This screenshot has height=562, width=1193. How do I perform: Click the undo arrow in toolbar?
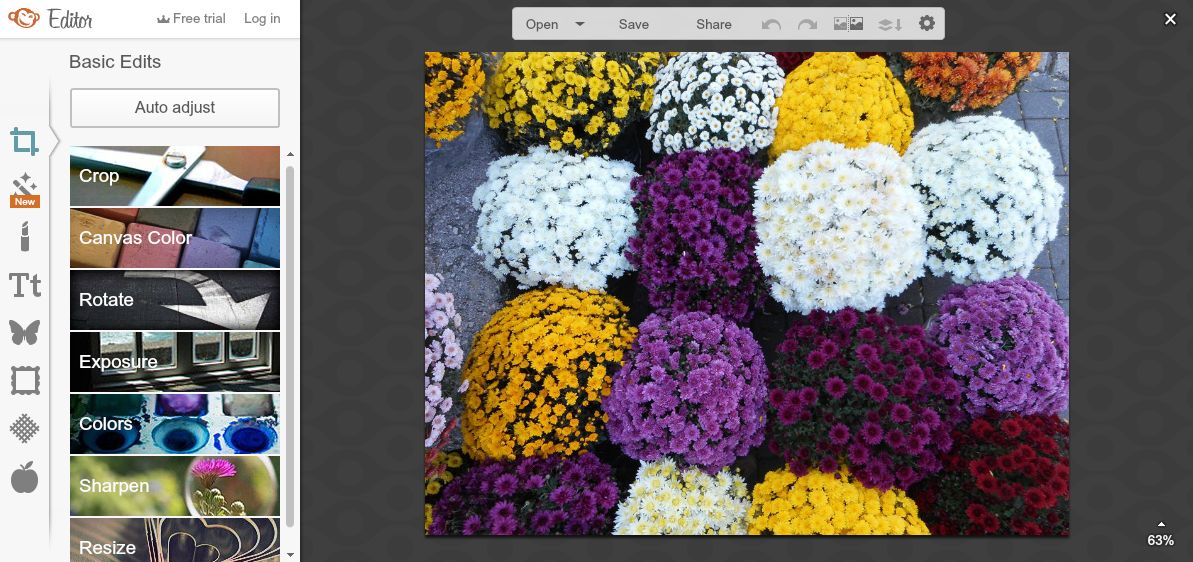point(771,24)
